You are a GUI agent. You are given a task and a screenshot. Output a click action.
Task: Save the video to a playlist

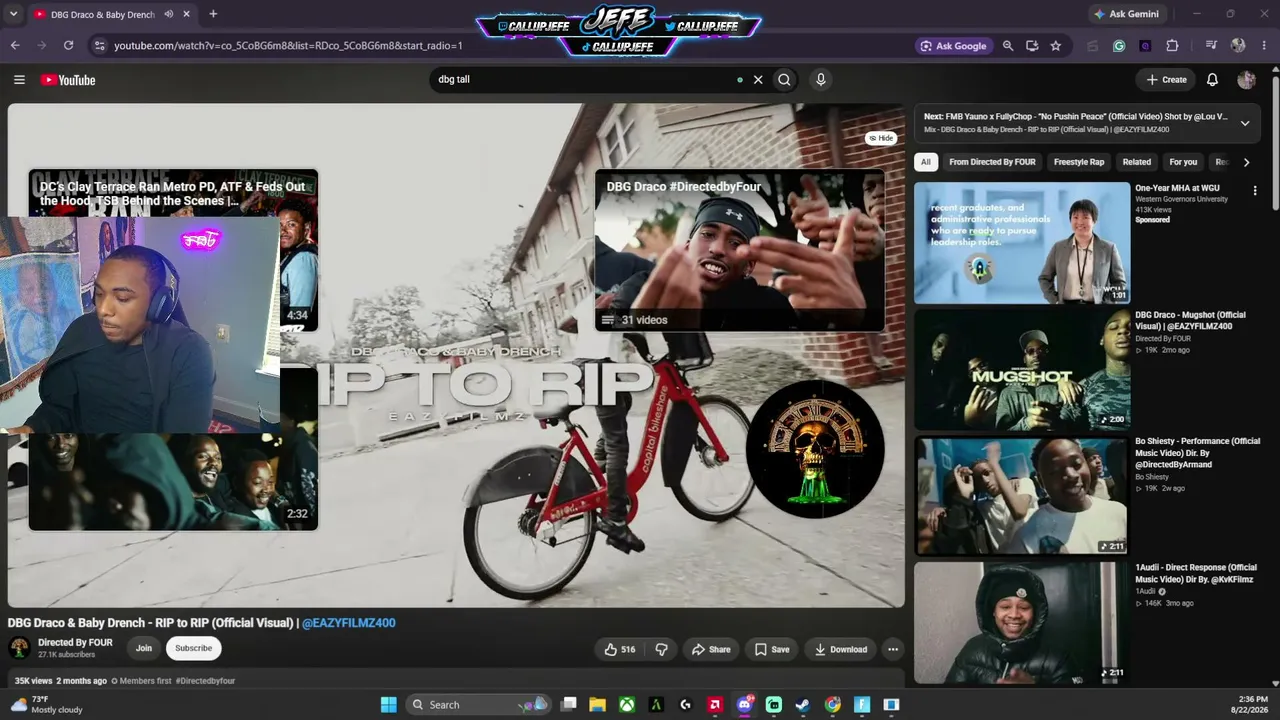click(x=772, y=649)
